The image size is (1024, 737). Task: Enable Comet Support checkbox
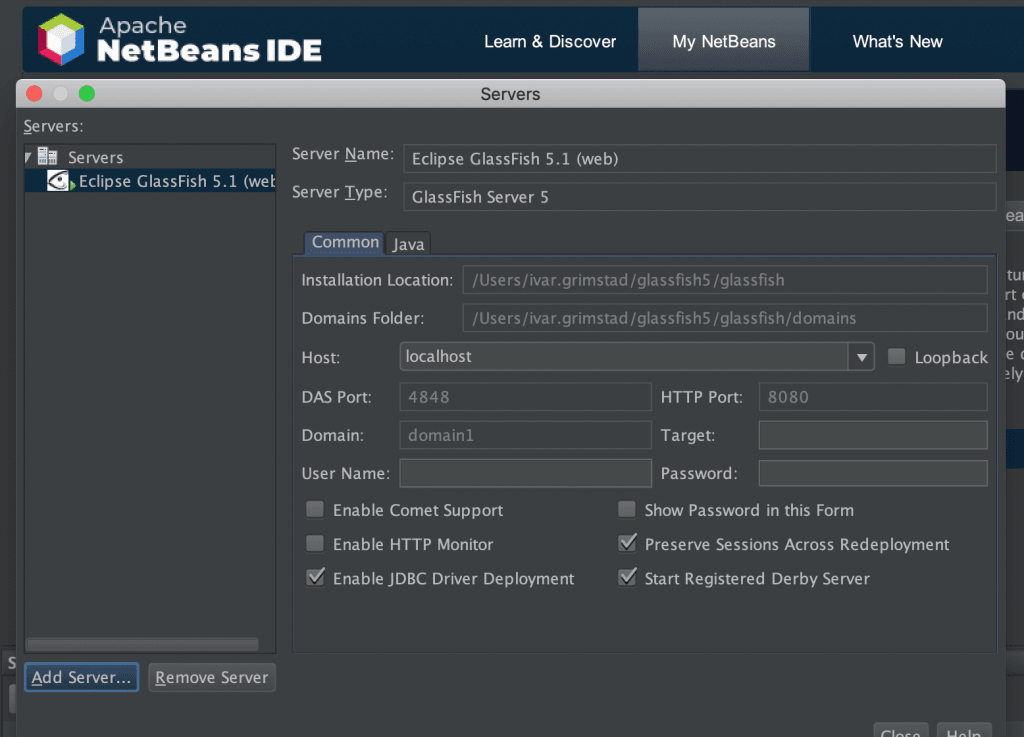coord(315,509)
